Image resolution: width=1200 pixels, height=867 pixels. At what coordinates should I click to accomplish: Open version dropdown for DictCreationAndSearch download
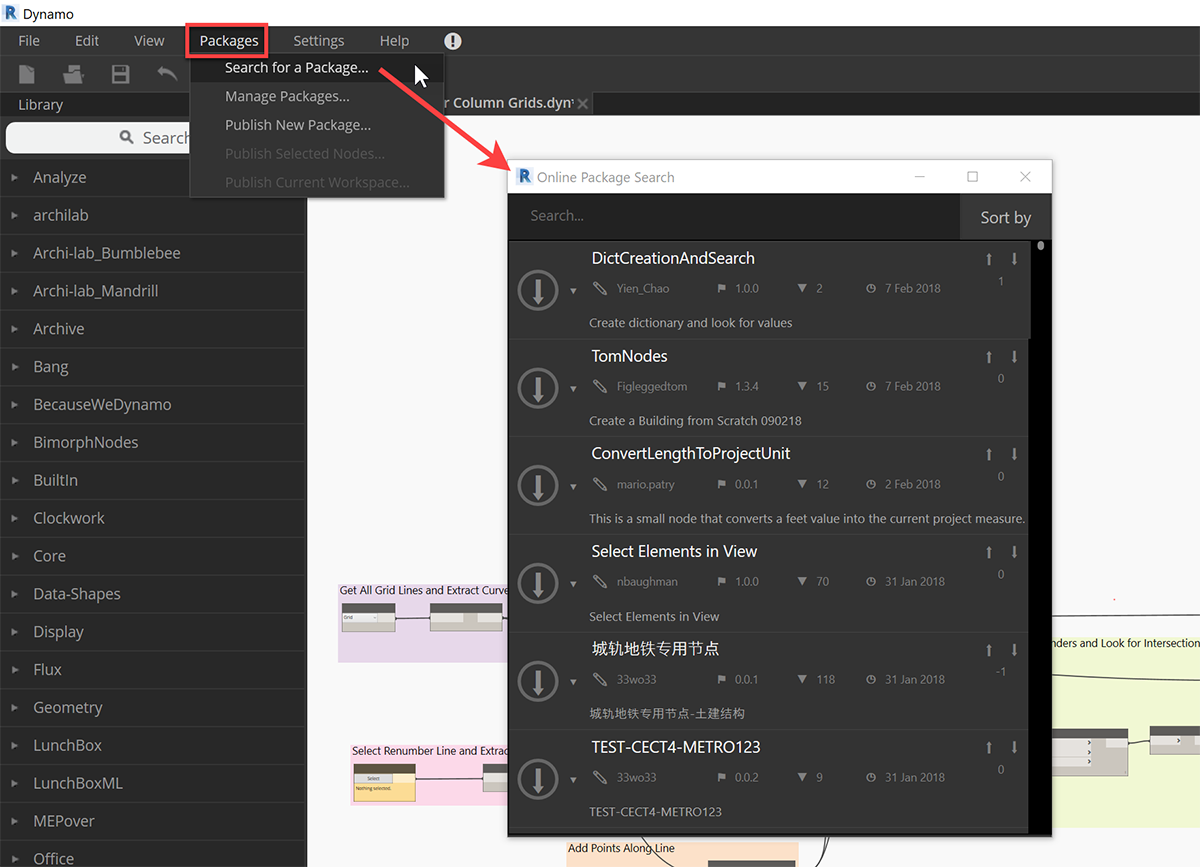click(x=573, y=291)
